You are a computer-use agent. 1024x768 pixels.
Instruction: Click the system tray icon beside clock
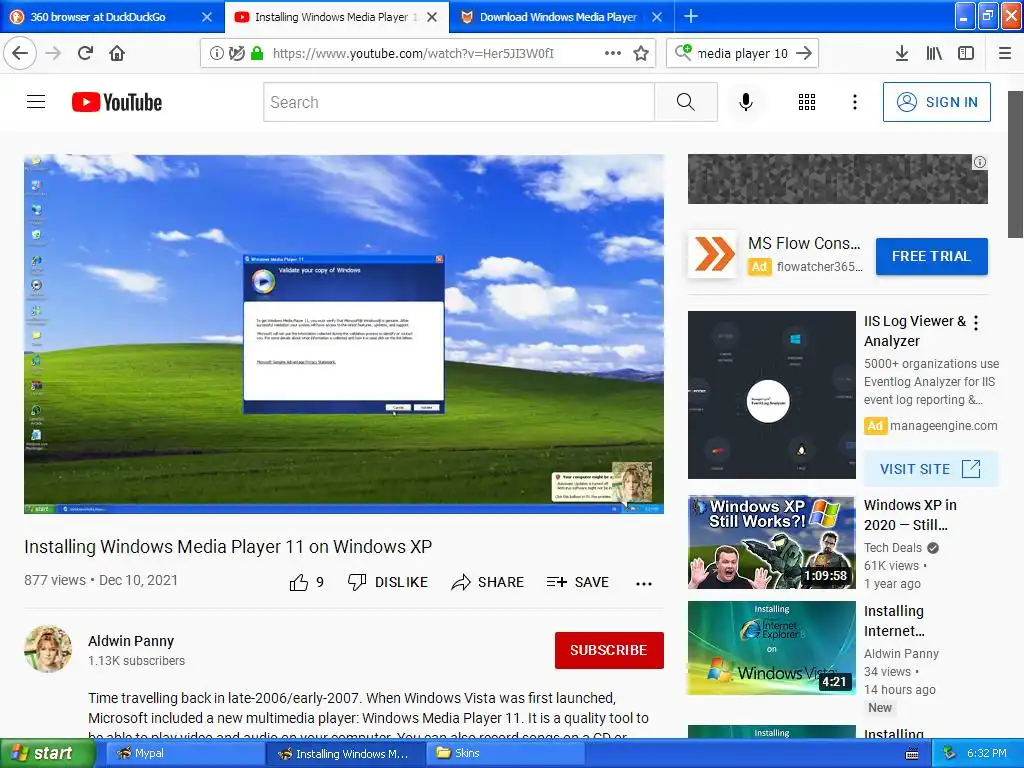pos(950,754)
